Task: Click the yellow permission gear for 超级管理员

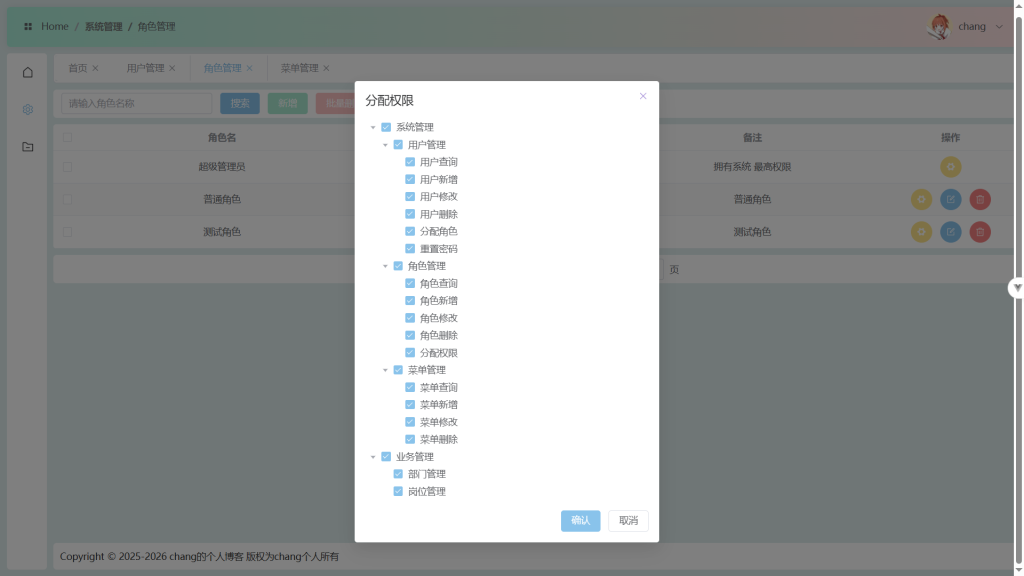Action: (950, 167)
